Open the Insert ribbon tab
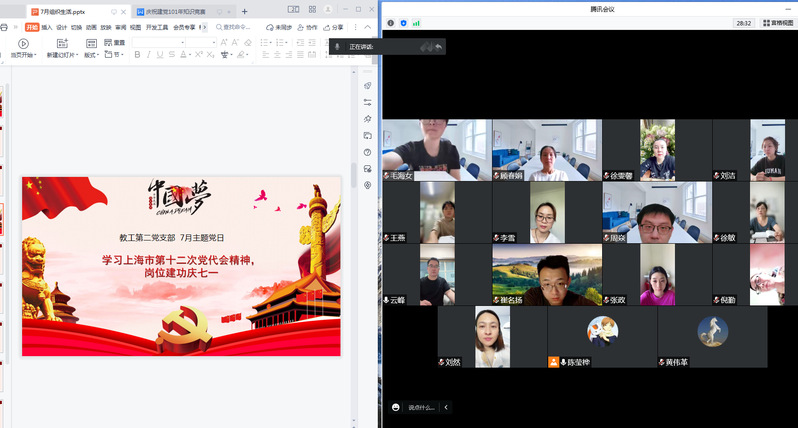 47,27
